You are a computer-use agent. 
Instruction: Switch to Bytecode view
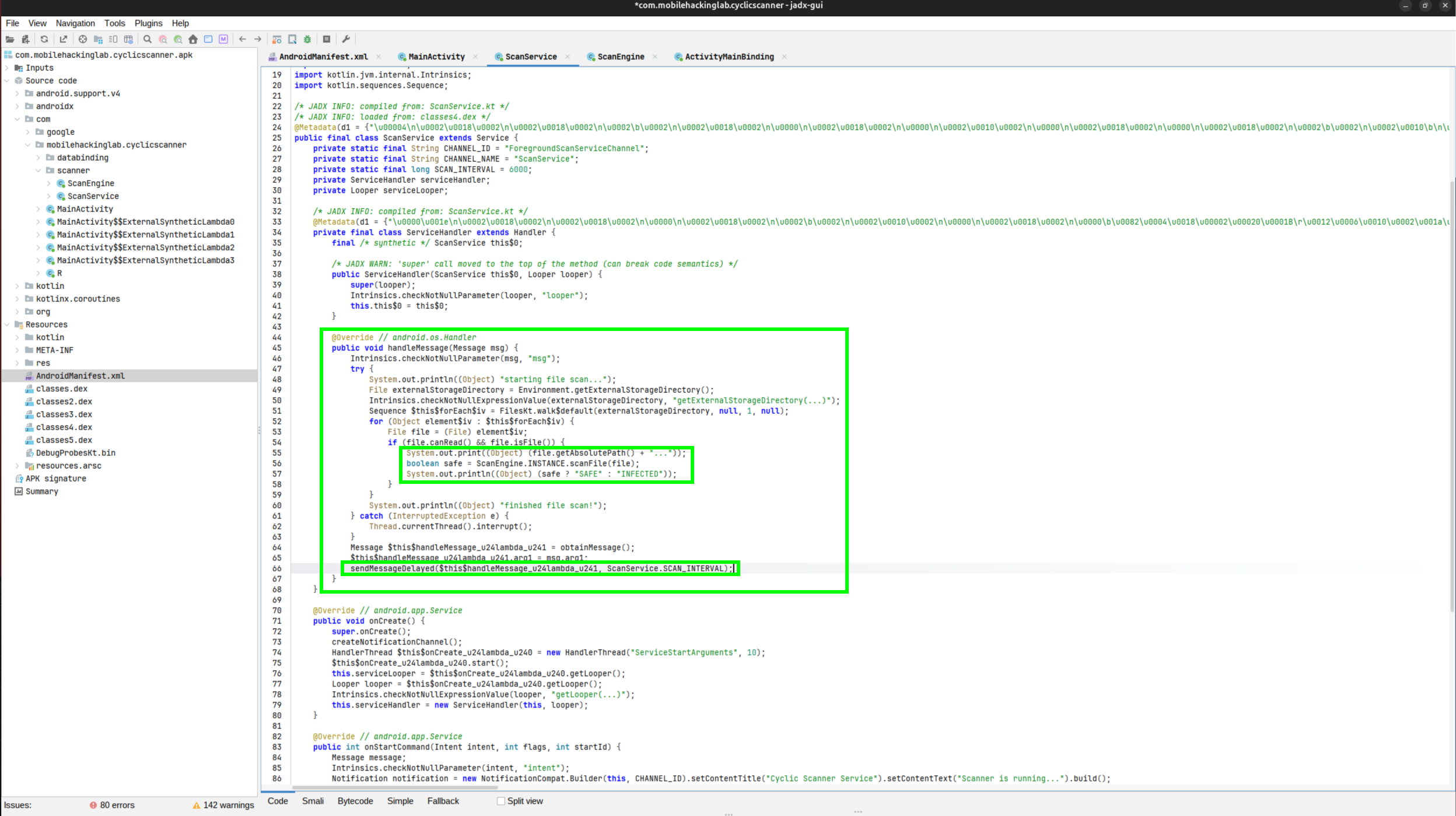tap(355, 801)
